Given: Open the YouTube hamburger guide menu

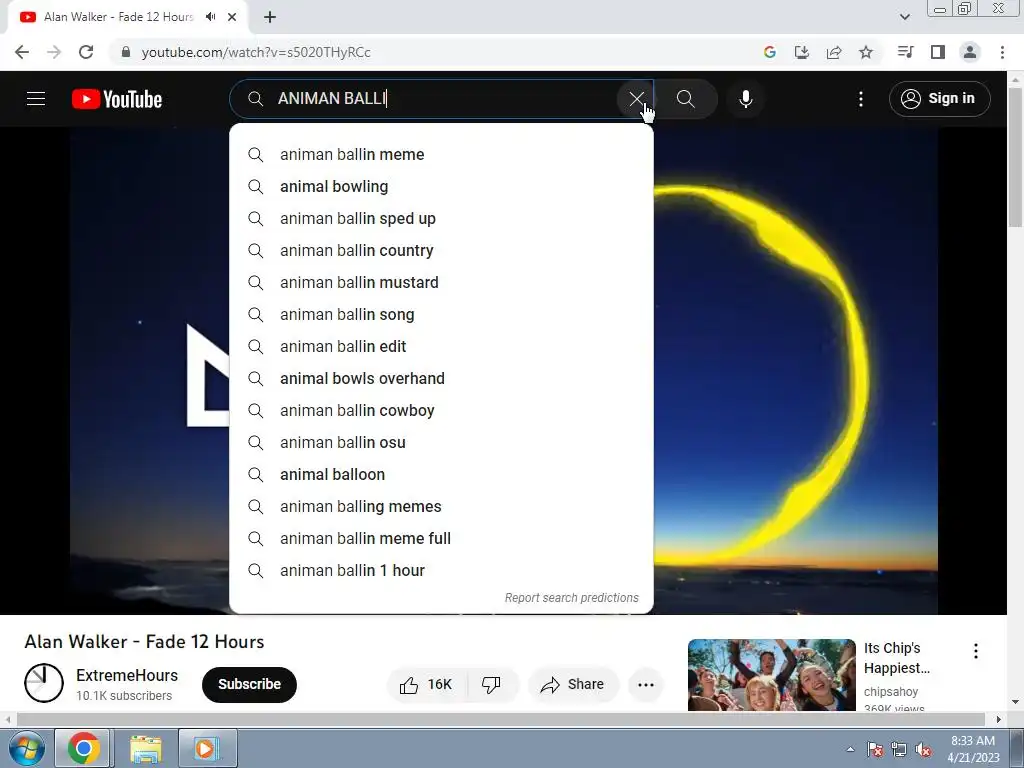Looking at the screenshot, I should [36, 99].
